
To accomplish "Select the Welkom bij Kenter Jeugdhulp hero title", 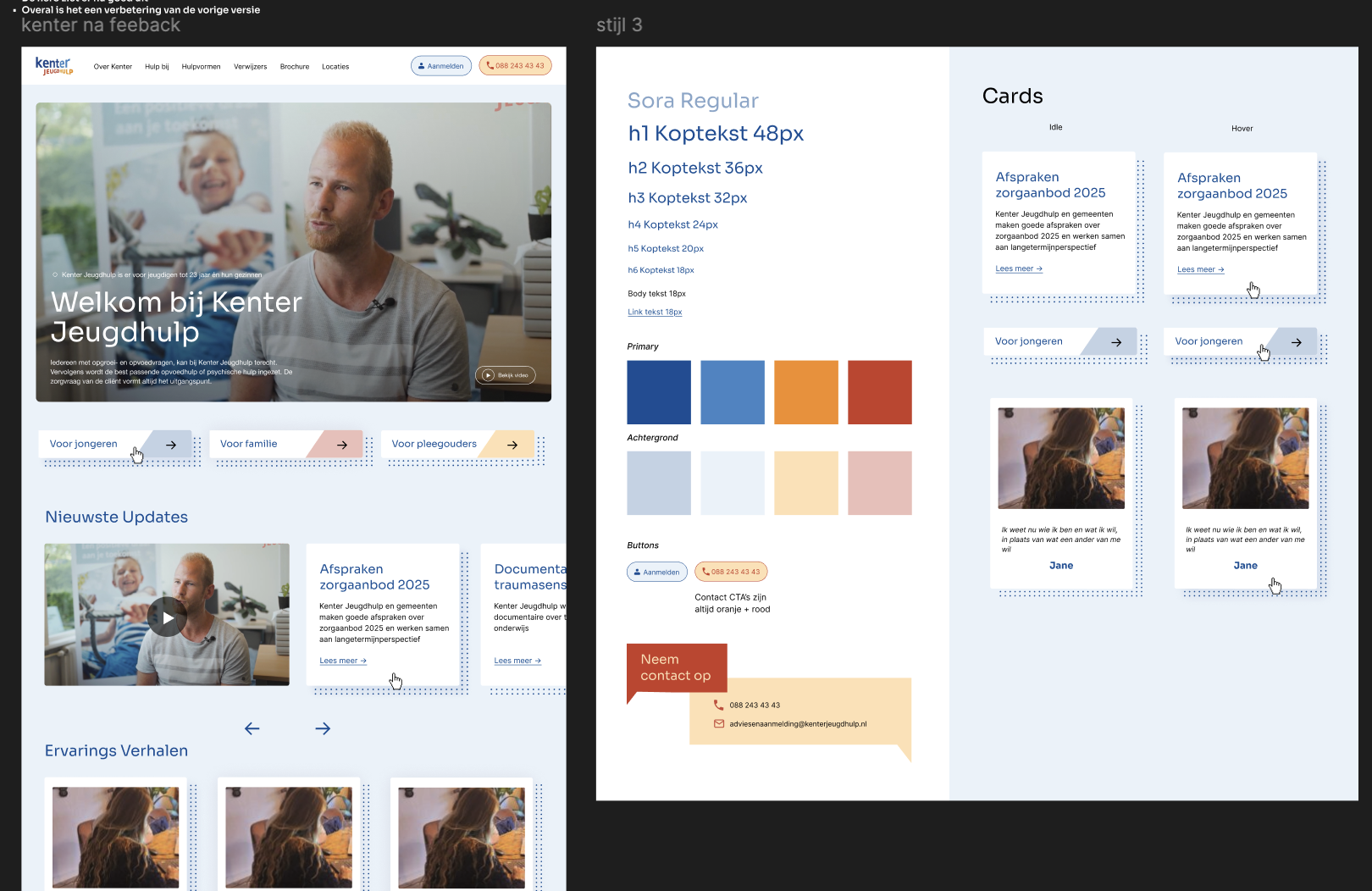I will (176, 317).
